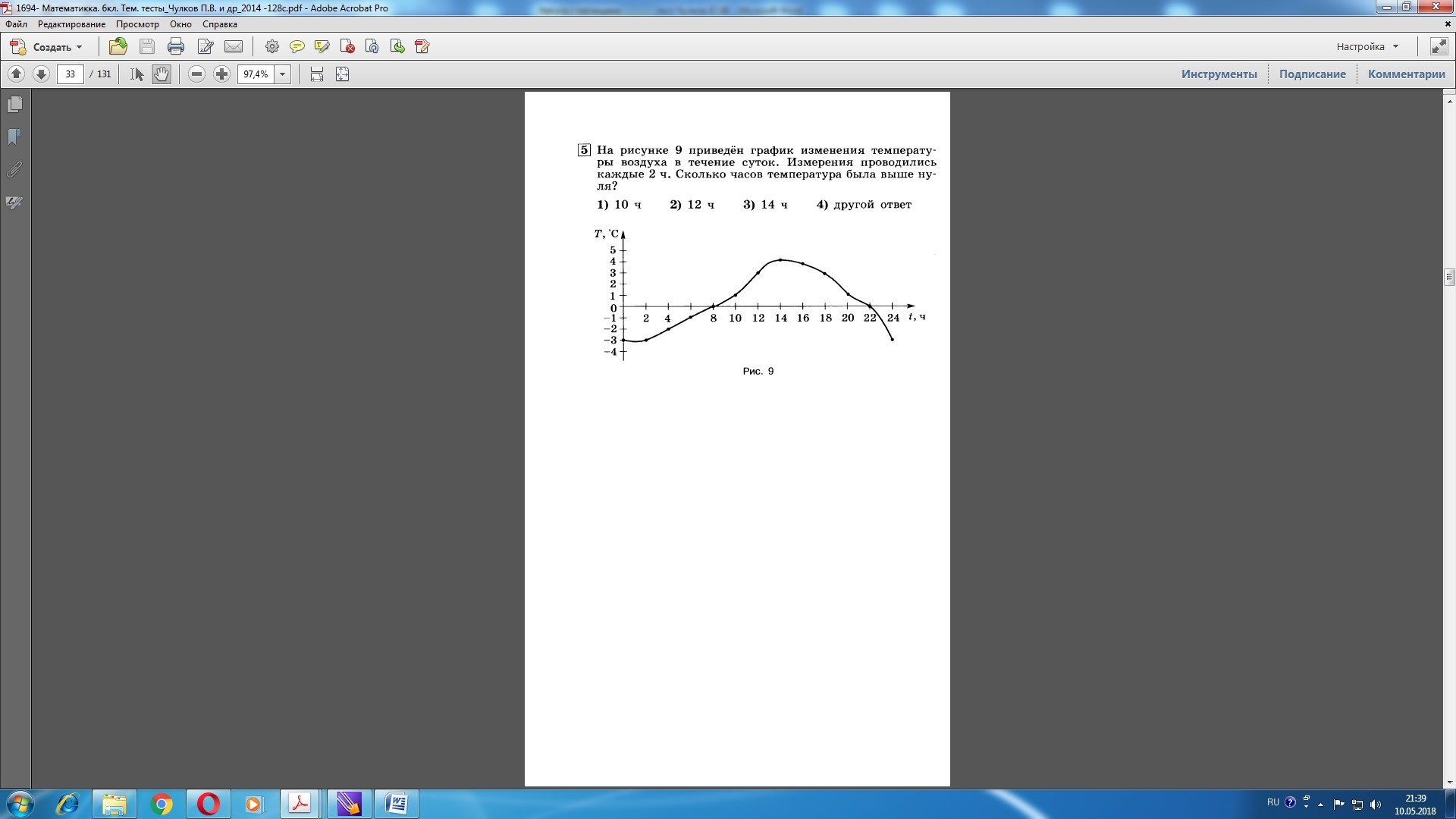Open the Комментарии pane
Image resolution: width=1456 pixels, height=819 pixels.
[1406, 74]
